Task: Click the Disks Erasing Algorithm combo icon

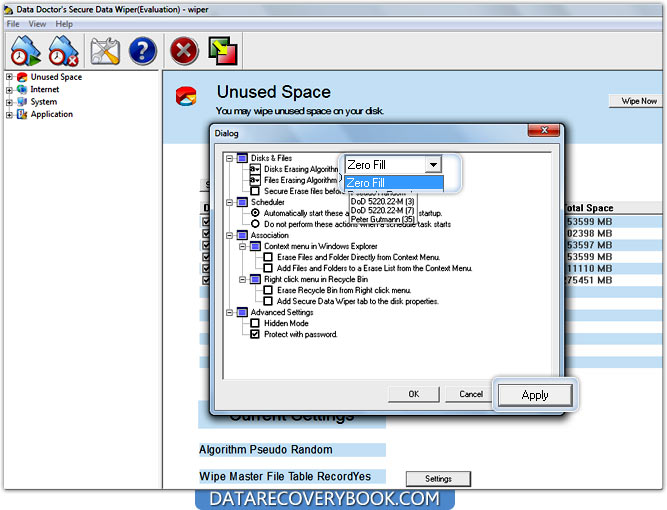Action: point(255,169)
